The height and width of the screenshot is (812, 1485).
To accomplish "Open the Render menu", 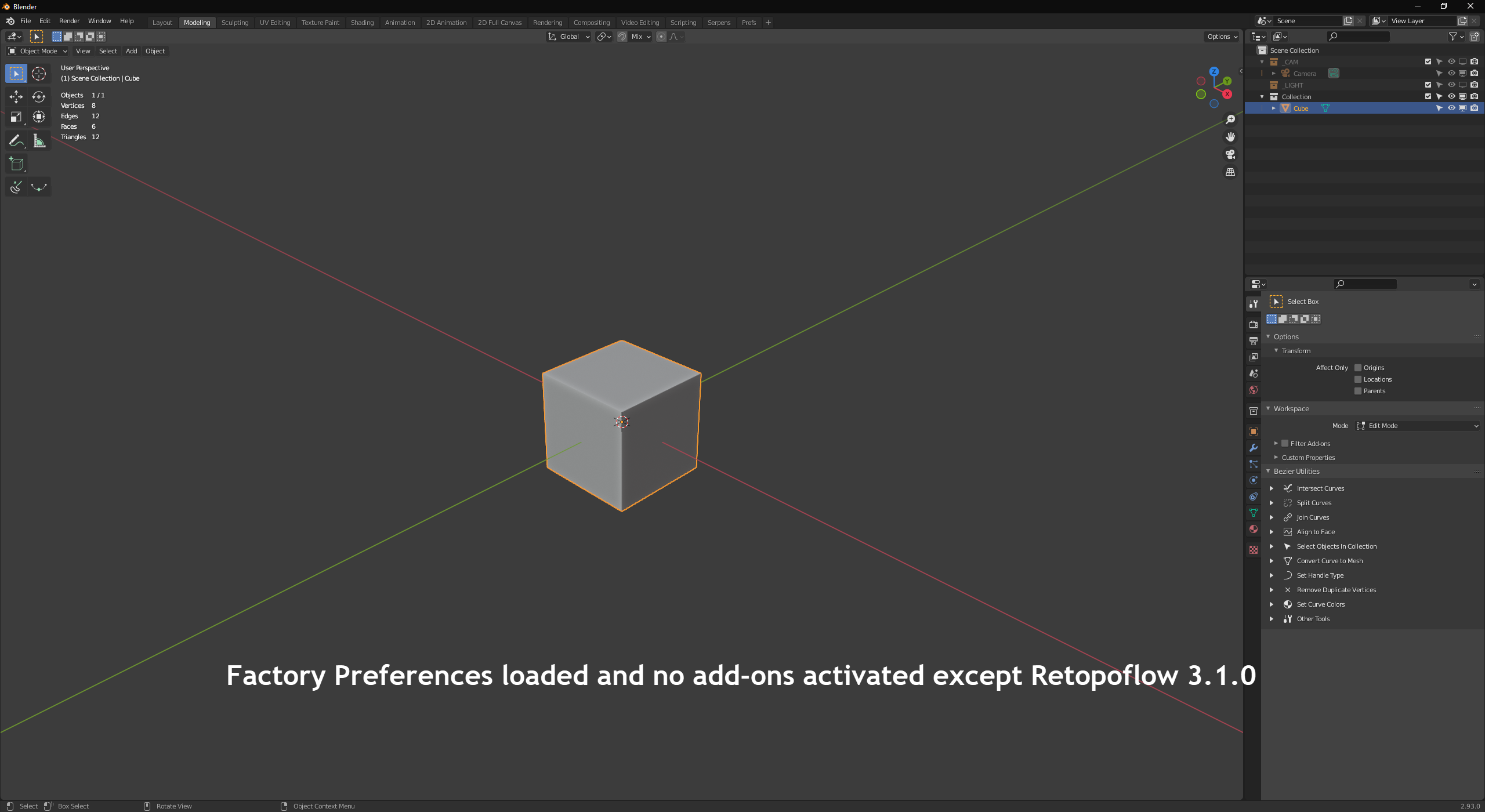I will point(69,21).
